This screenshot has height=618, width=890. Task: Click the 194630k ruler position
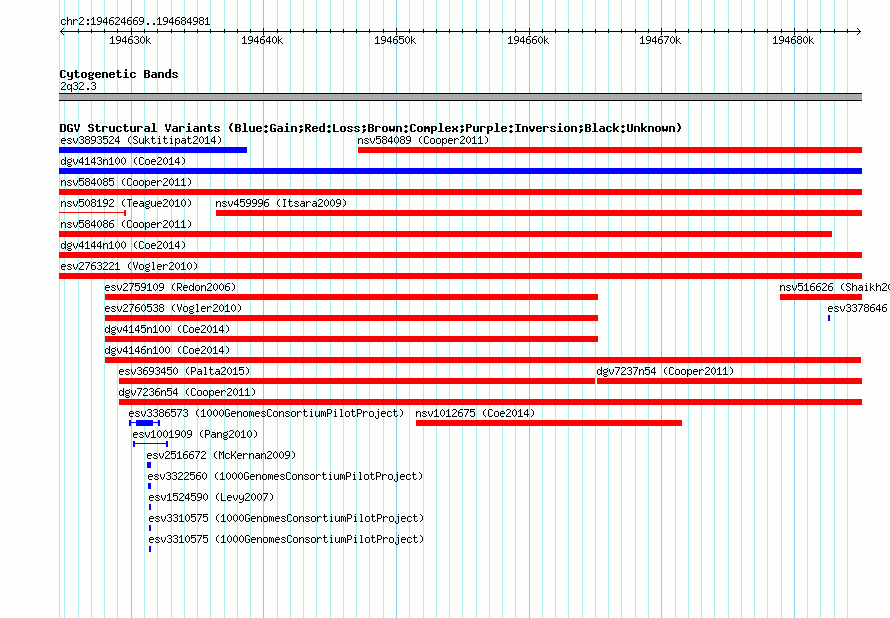131,40
